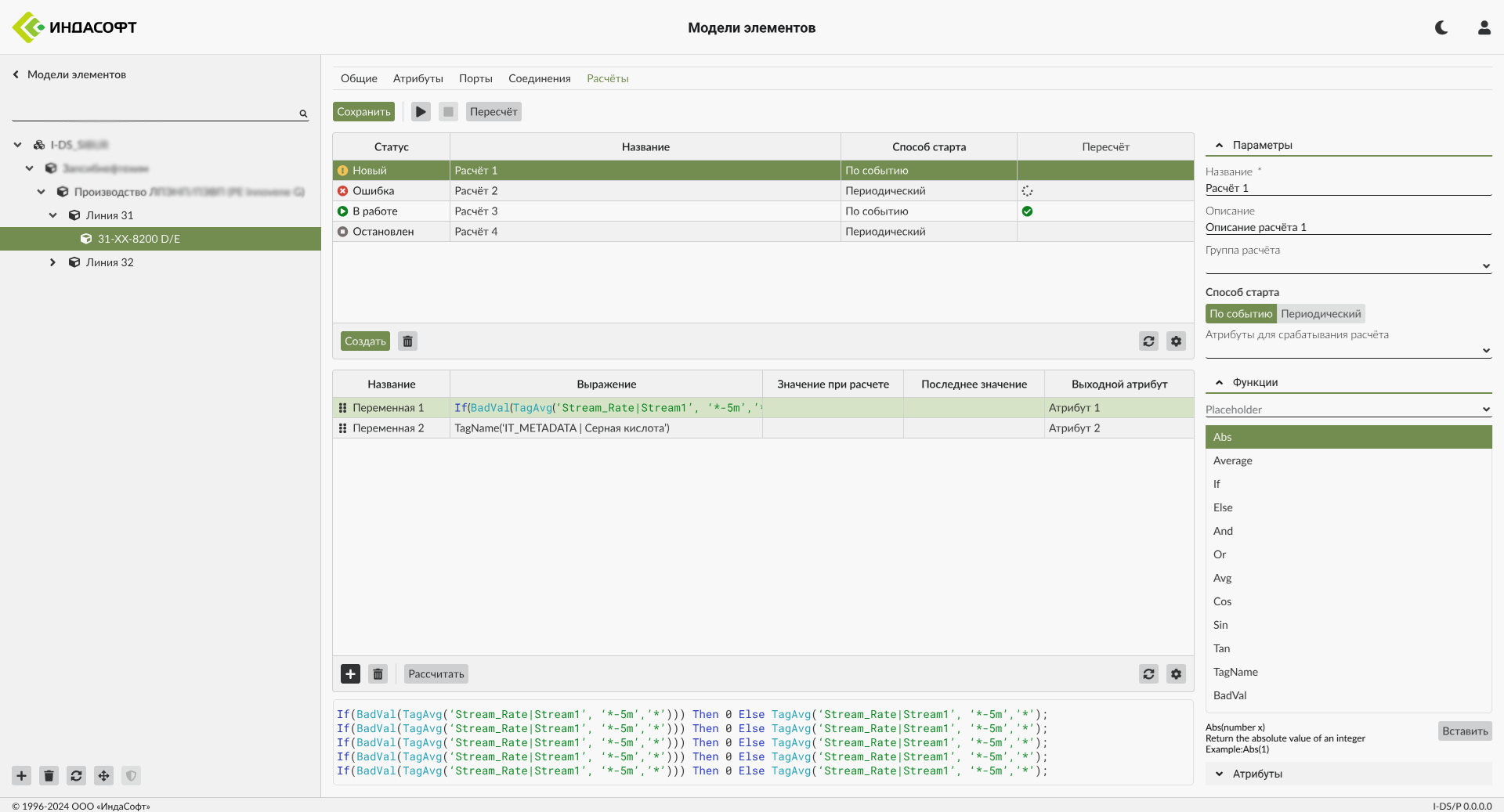Toggle dark mode moon icon
The image size is (1504, 812).
[1441, 27]
